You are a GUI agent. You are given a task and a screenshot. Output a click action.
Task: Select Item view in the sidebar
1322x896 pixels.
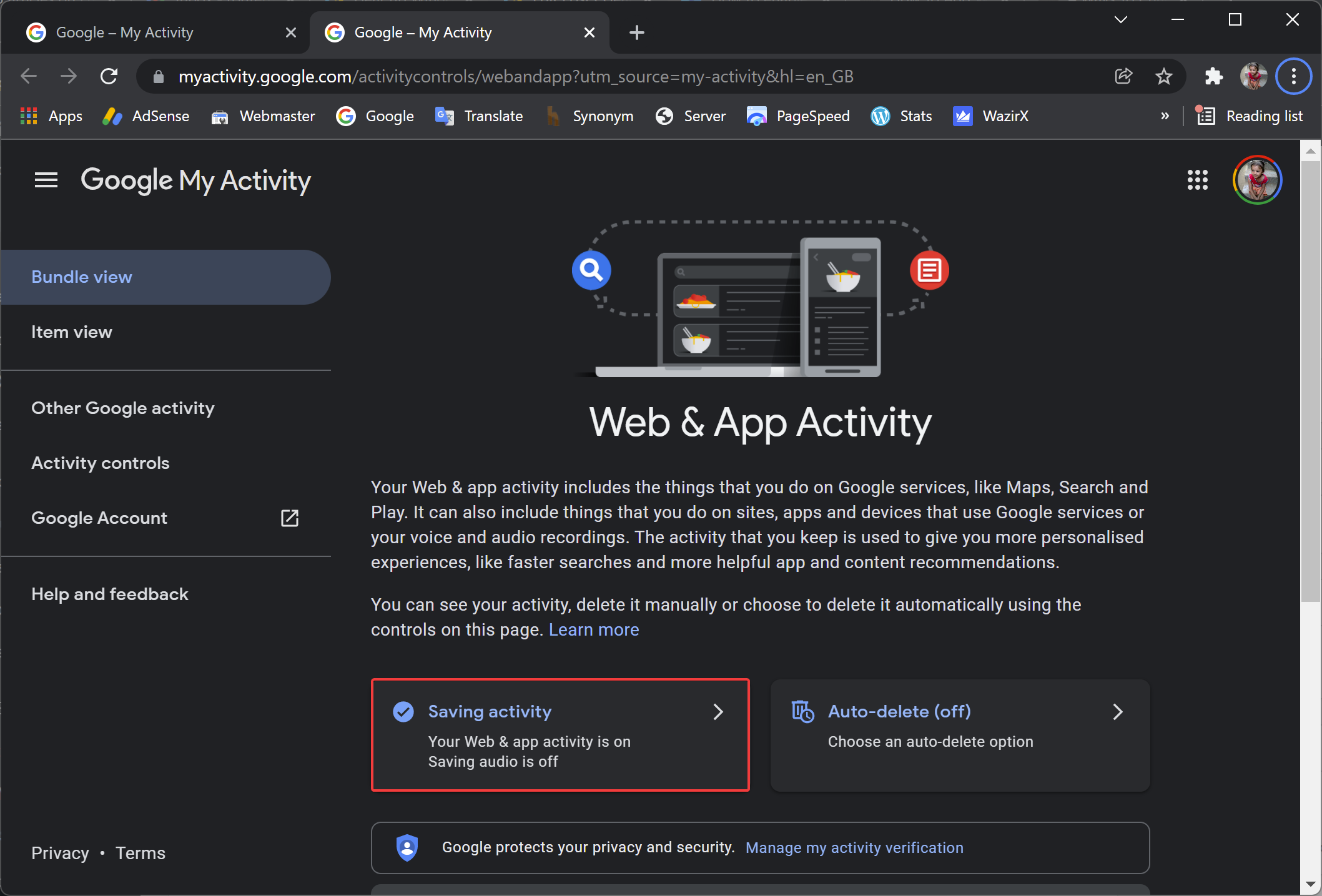point(165,332)
